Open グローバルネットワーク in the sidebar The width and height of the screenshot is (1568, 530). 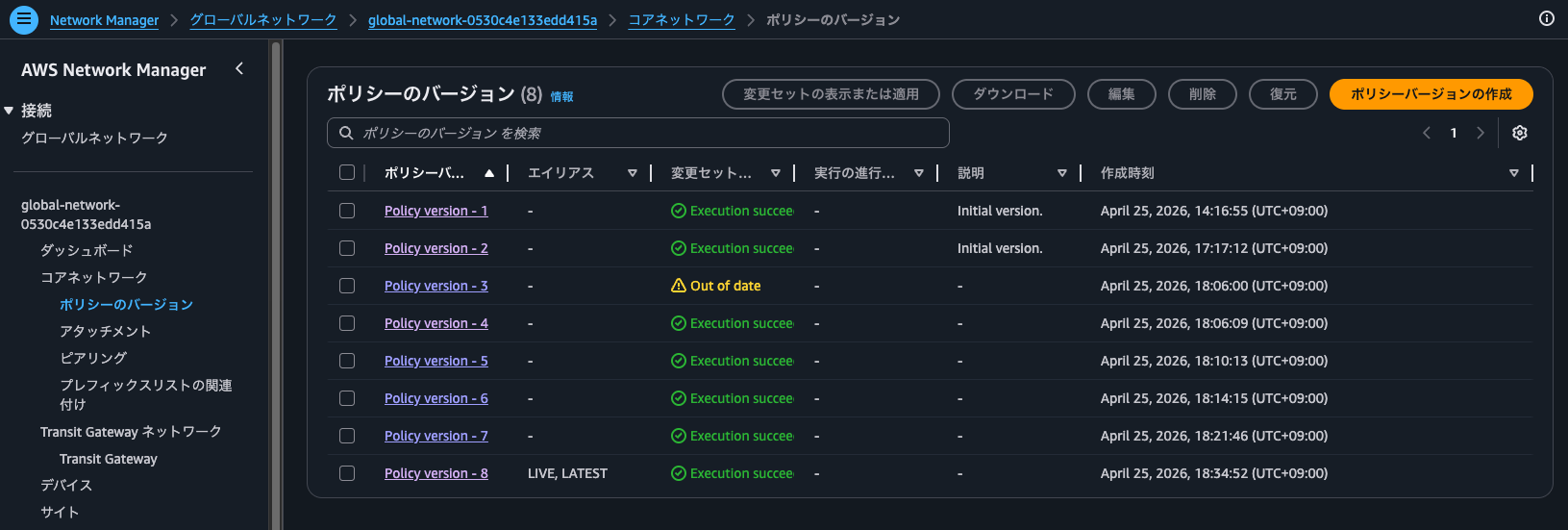(x=94, y=138)
